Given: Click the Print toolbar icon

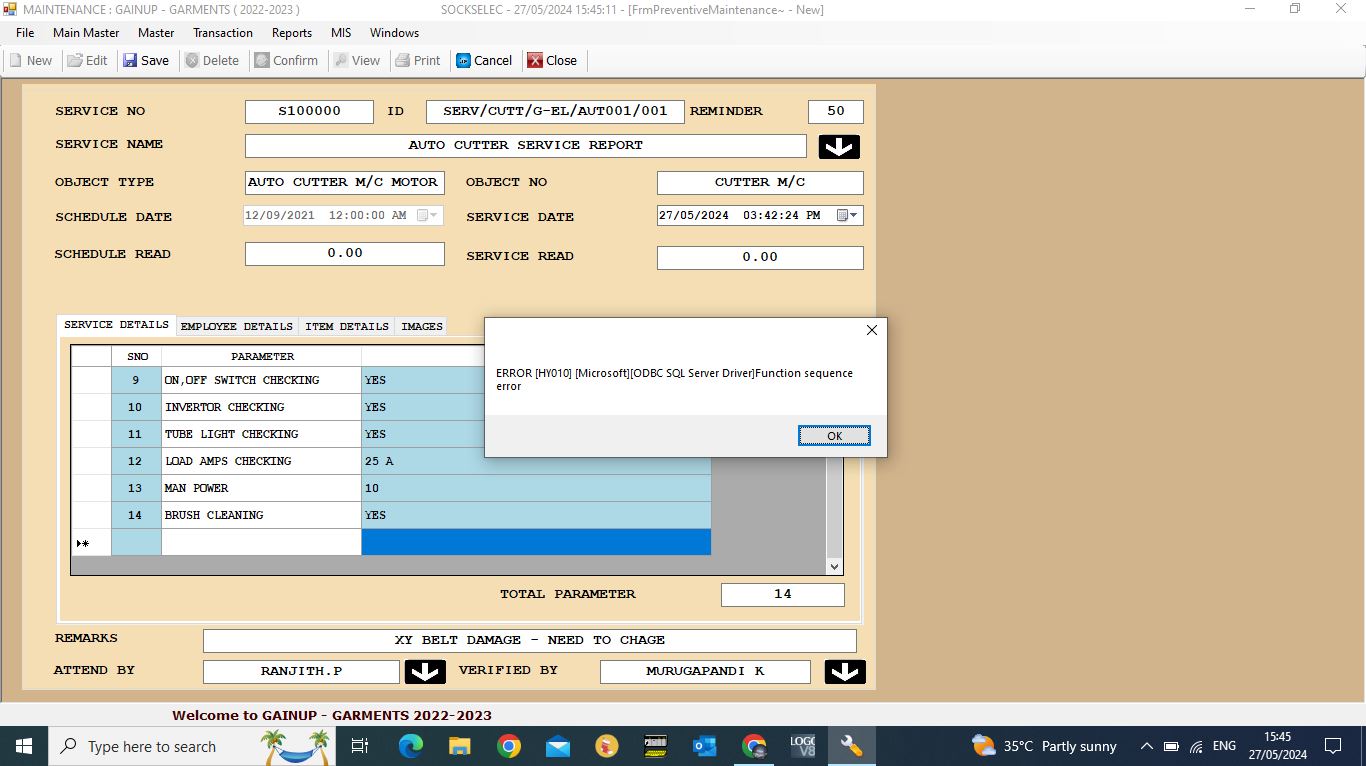Looking at the screenshot, I should (403, 60).
